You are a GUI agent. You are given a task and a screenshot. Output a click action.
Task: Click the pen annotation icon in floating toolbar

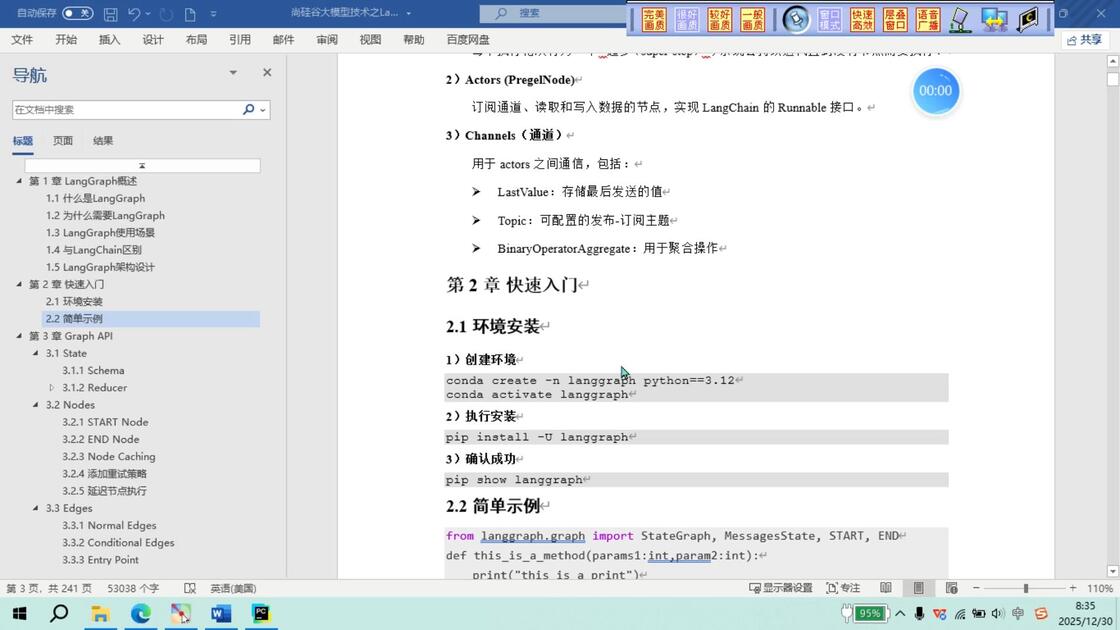[961, 20]
